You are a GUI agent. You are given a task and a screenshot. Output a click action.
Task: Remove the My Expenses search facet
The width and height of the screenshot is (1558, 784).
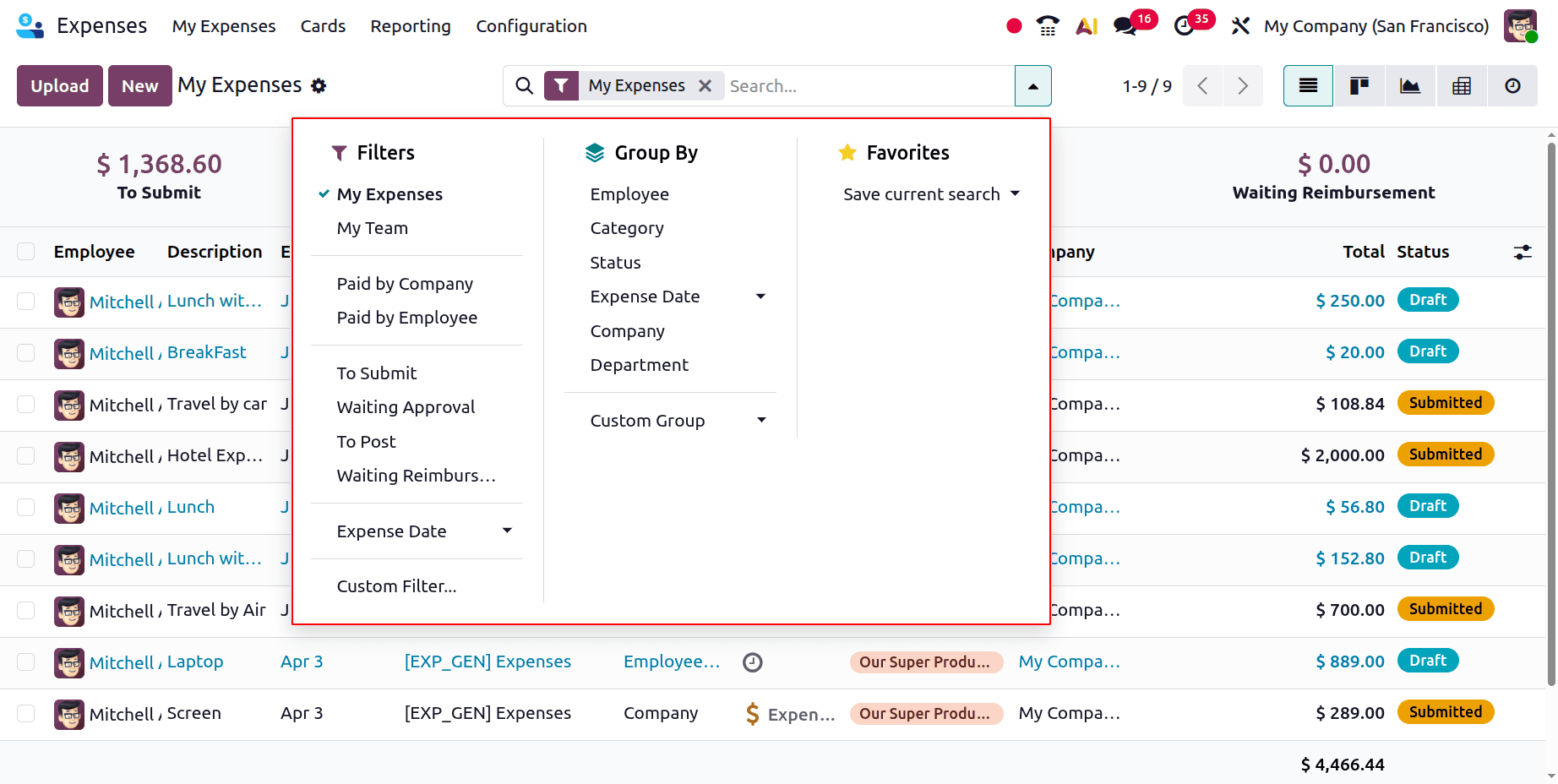[x=705, y=85]
